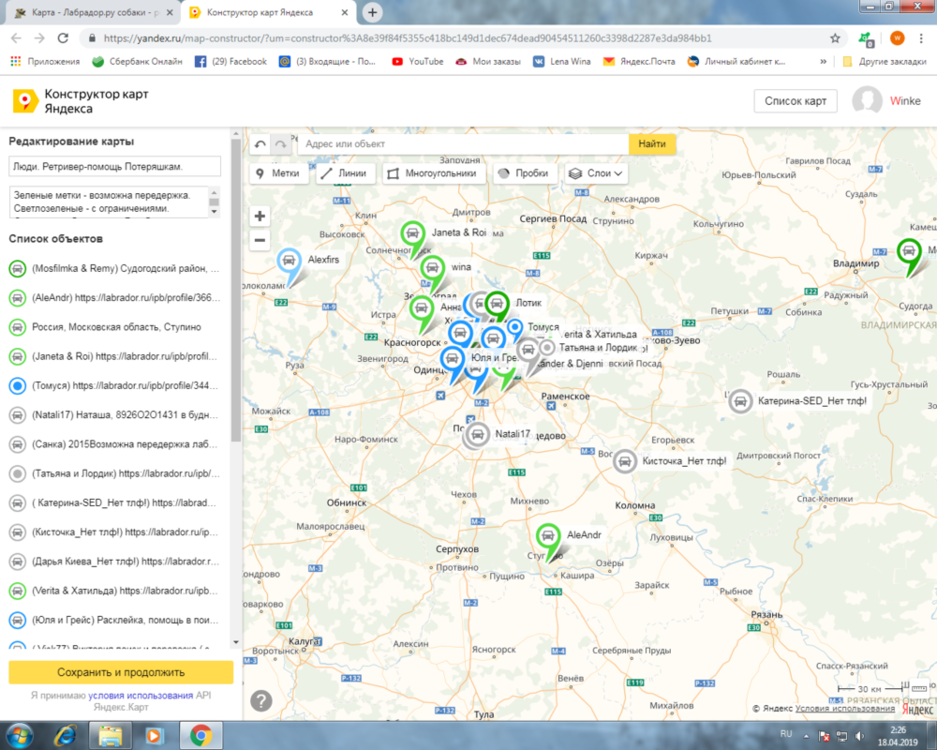Toggle the Пробки traffic layer
Screen dimensions: 937x750
523,173
